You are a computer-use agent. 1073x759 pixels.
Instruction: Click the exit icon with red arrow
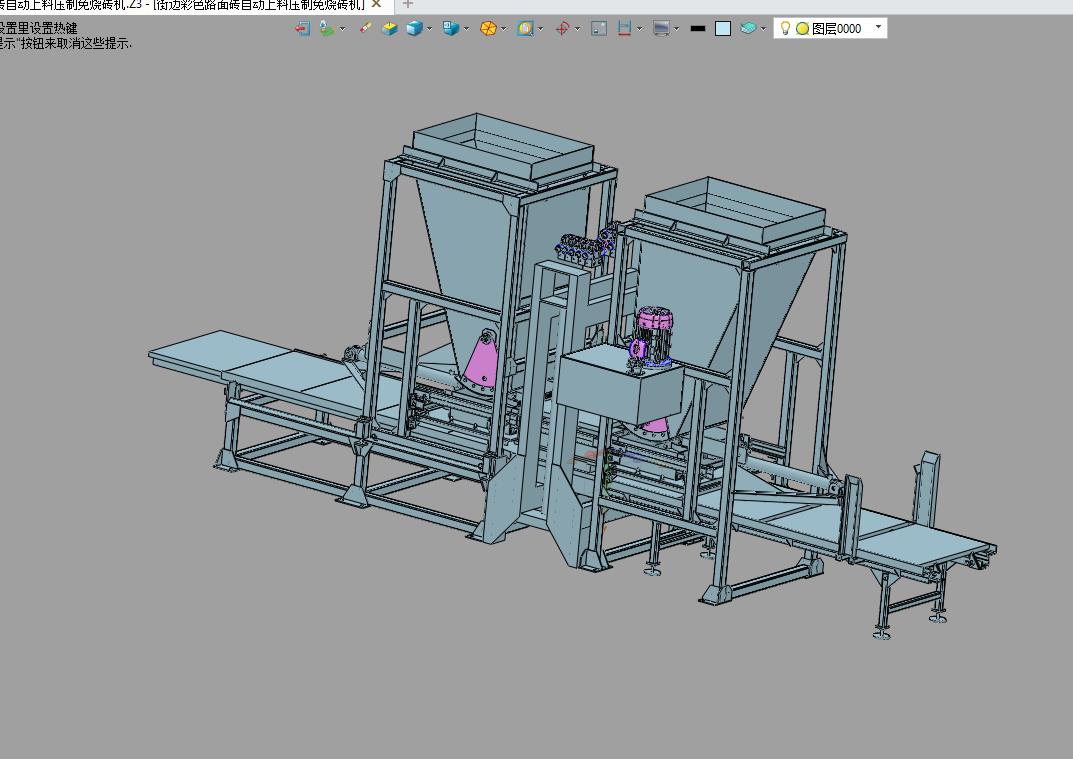pos(302,28)
